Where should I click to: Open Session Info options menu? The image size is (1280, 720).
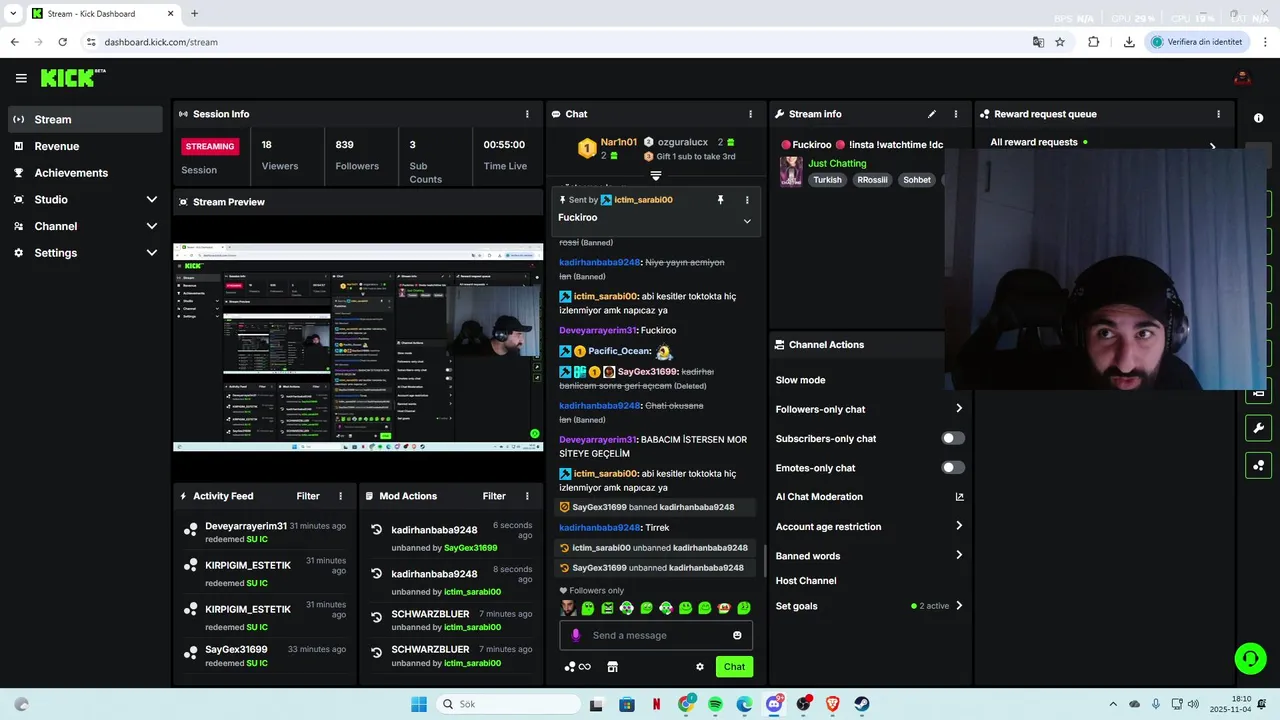(x=527, y=114)
